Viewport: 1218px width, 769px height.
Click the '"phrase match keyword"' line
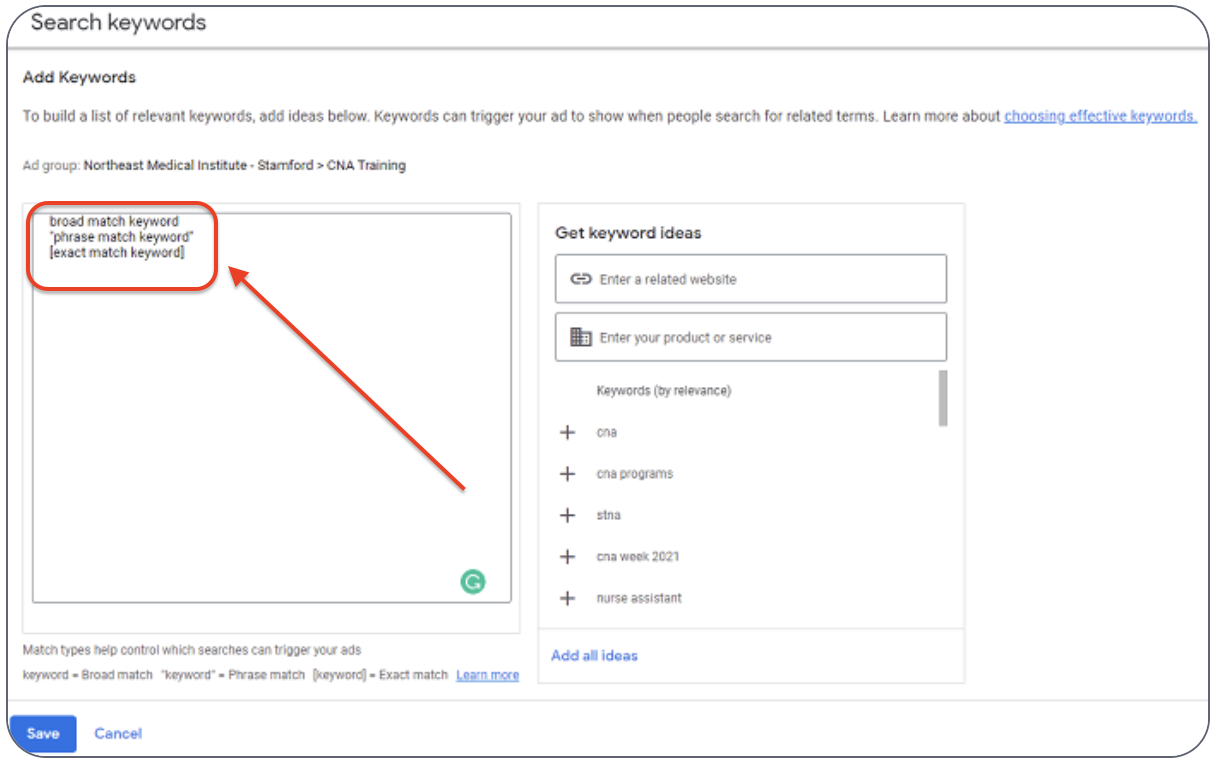(x=121, y=237)
